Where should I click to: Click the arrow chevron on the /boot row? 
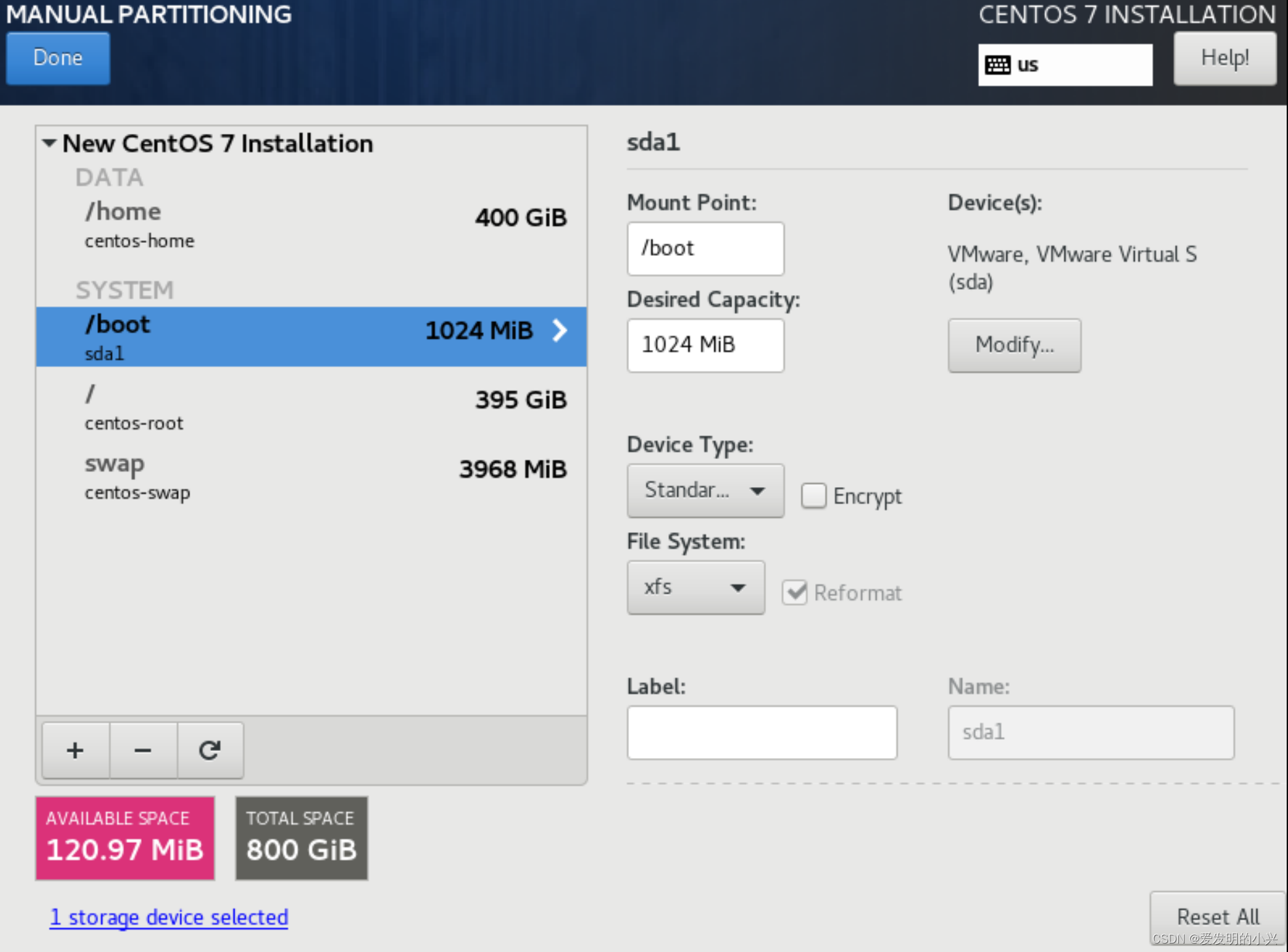point(560,330)
